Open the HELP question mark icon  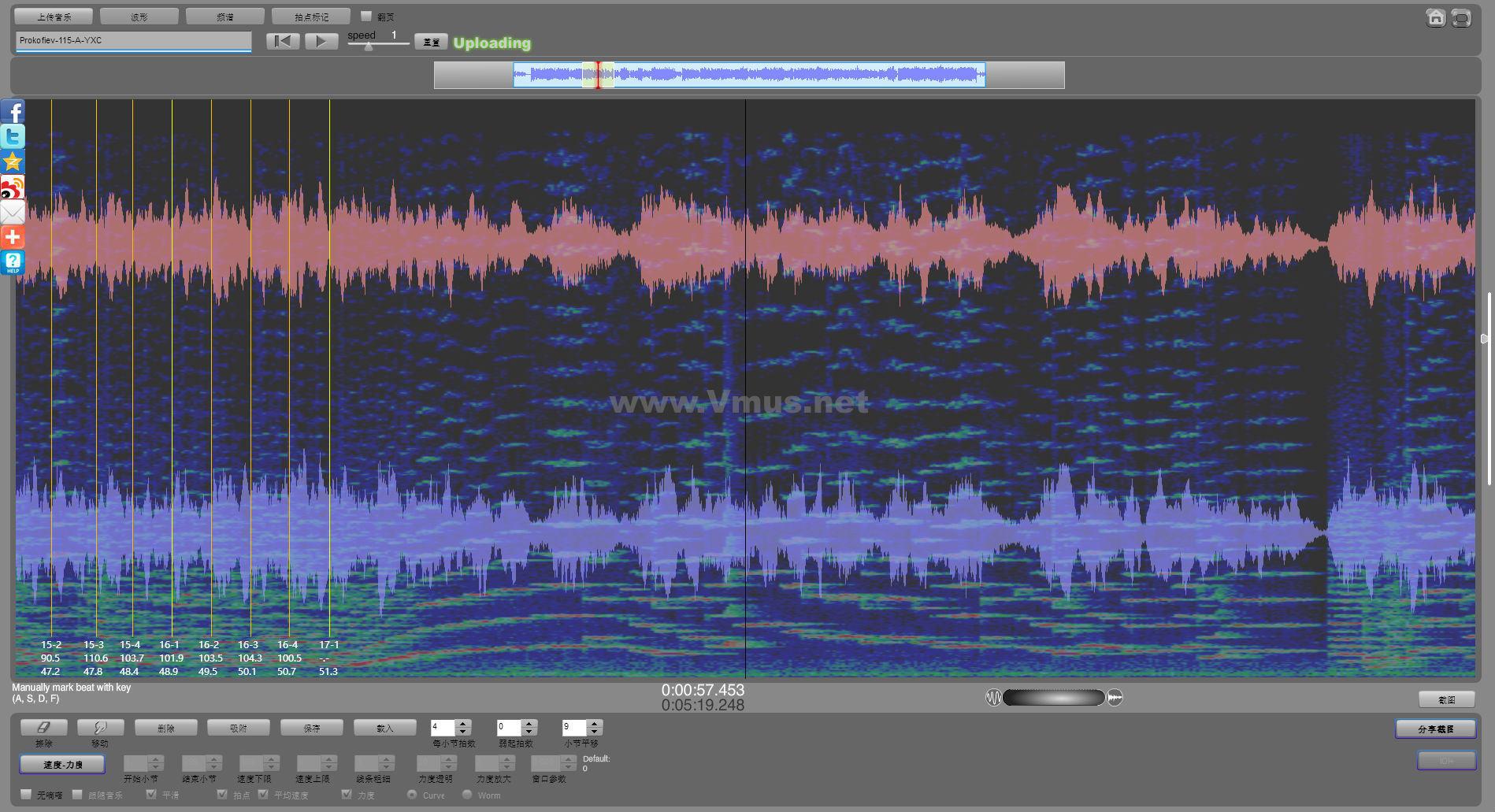click(13, 262)
